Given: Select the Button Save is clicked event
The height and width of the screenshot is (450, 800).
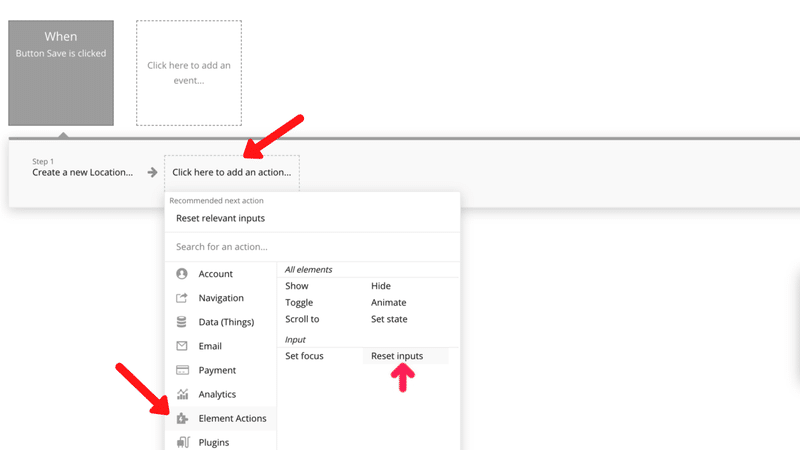Looking at the screenshot, I should [61, 73].
